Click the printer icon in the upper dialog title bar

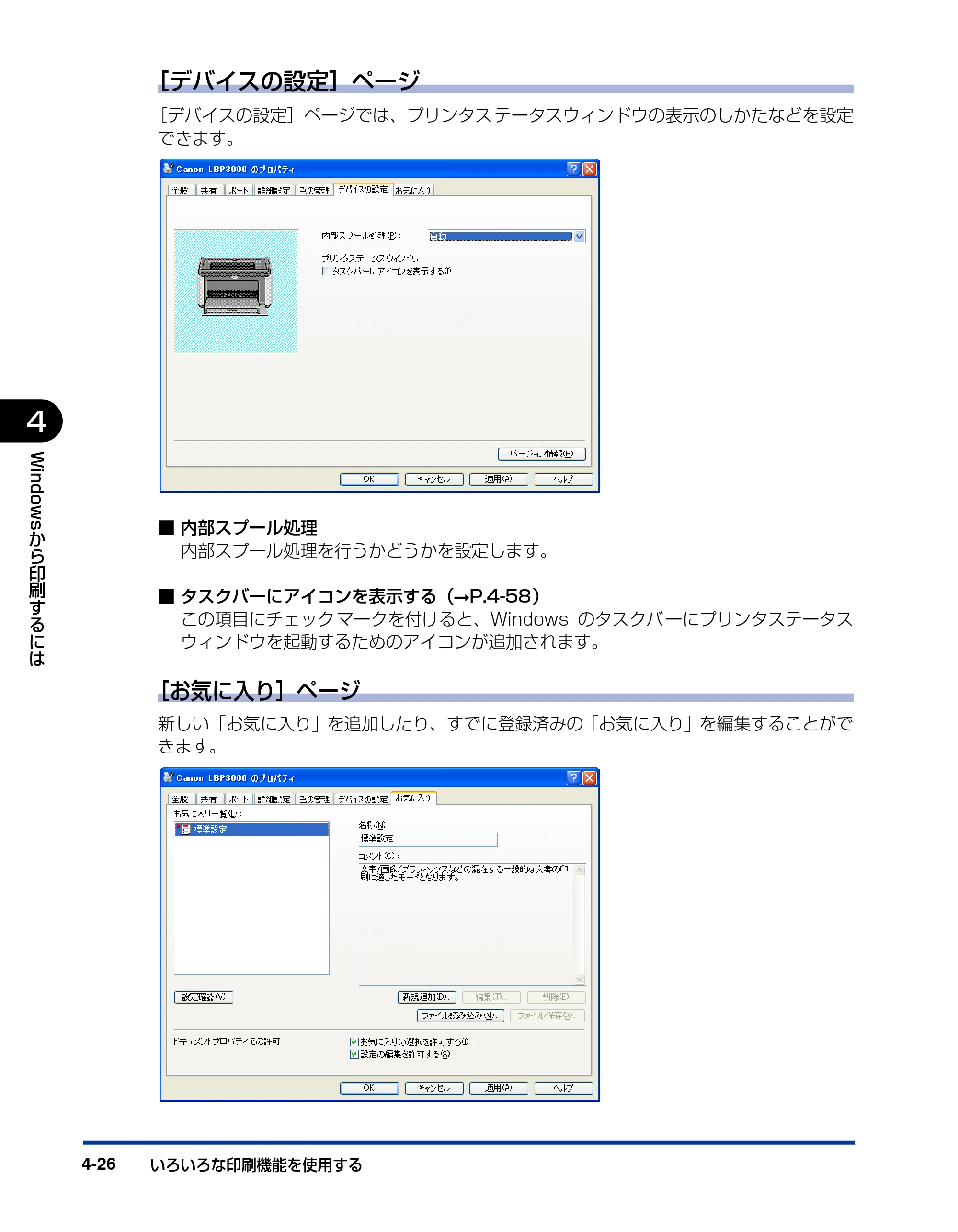coord(168,168)
